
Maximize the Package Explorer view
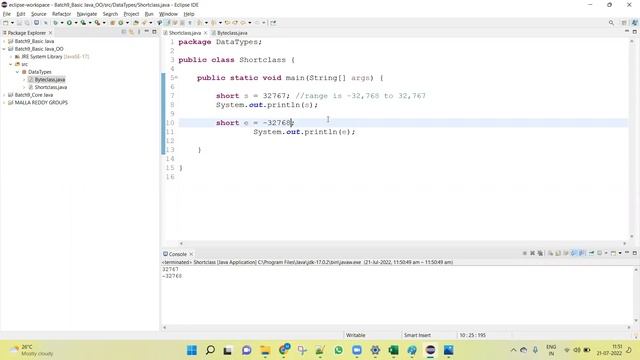(x=154, y=31)
